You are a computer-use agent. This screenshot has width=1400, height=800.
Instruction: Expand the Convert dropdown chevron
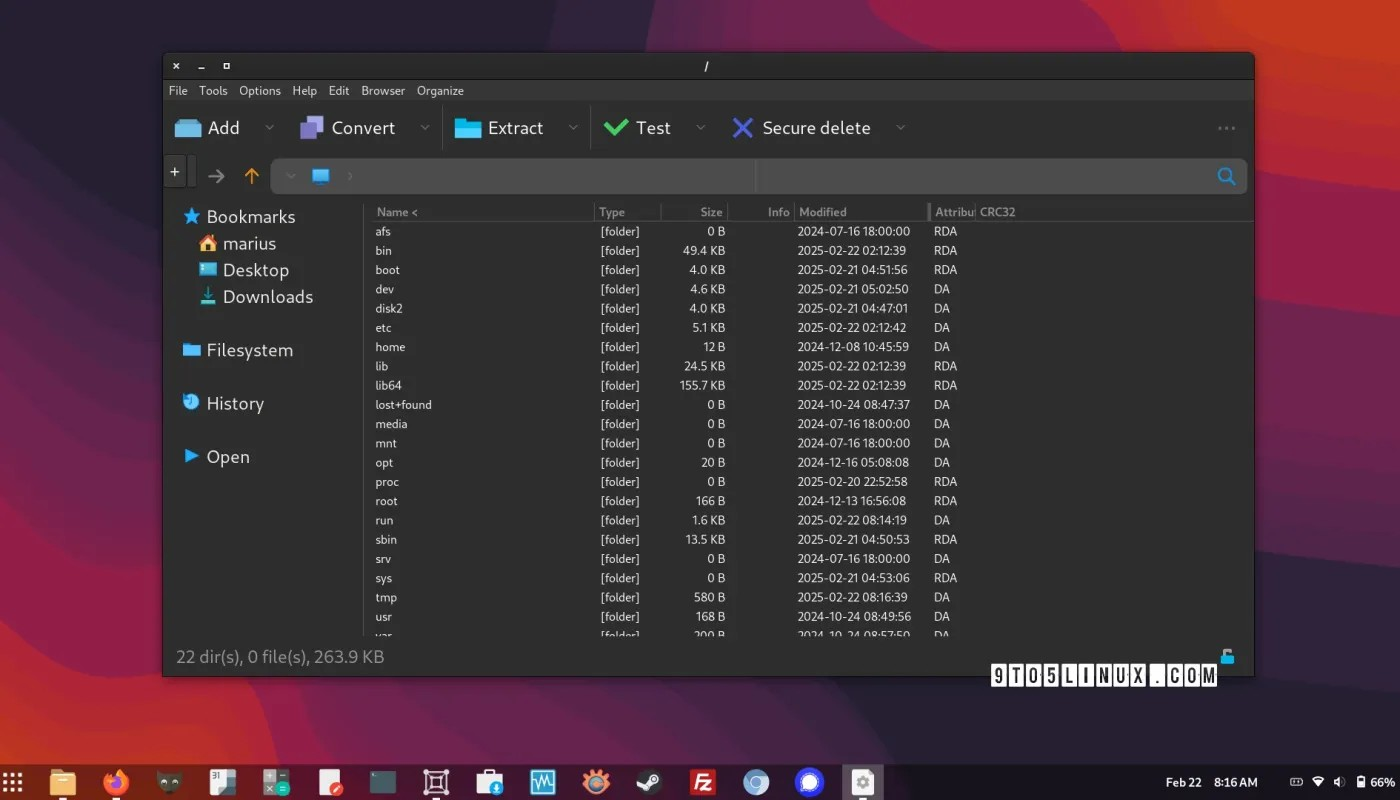click(425, 127)
